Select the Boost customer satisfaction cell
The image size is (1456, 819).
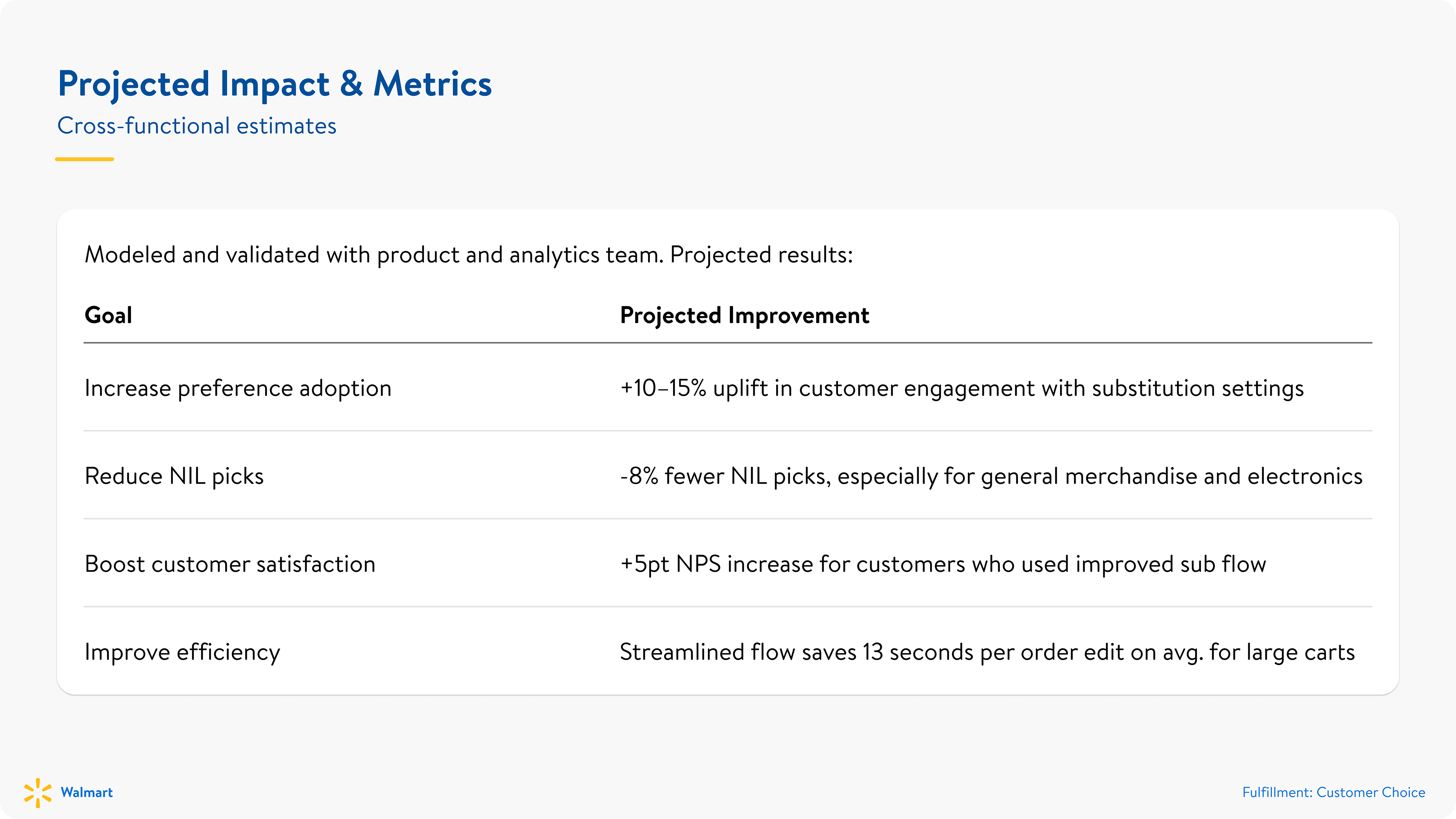click(x=230, y=564)
